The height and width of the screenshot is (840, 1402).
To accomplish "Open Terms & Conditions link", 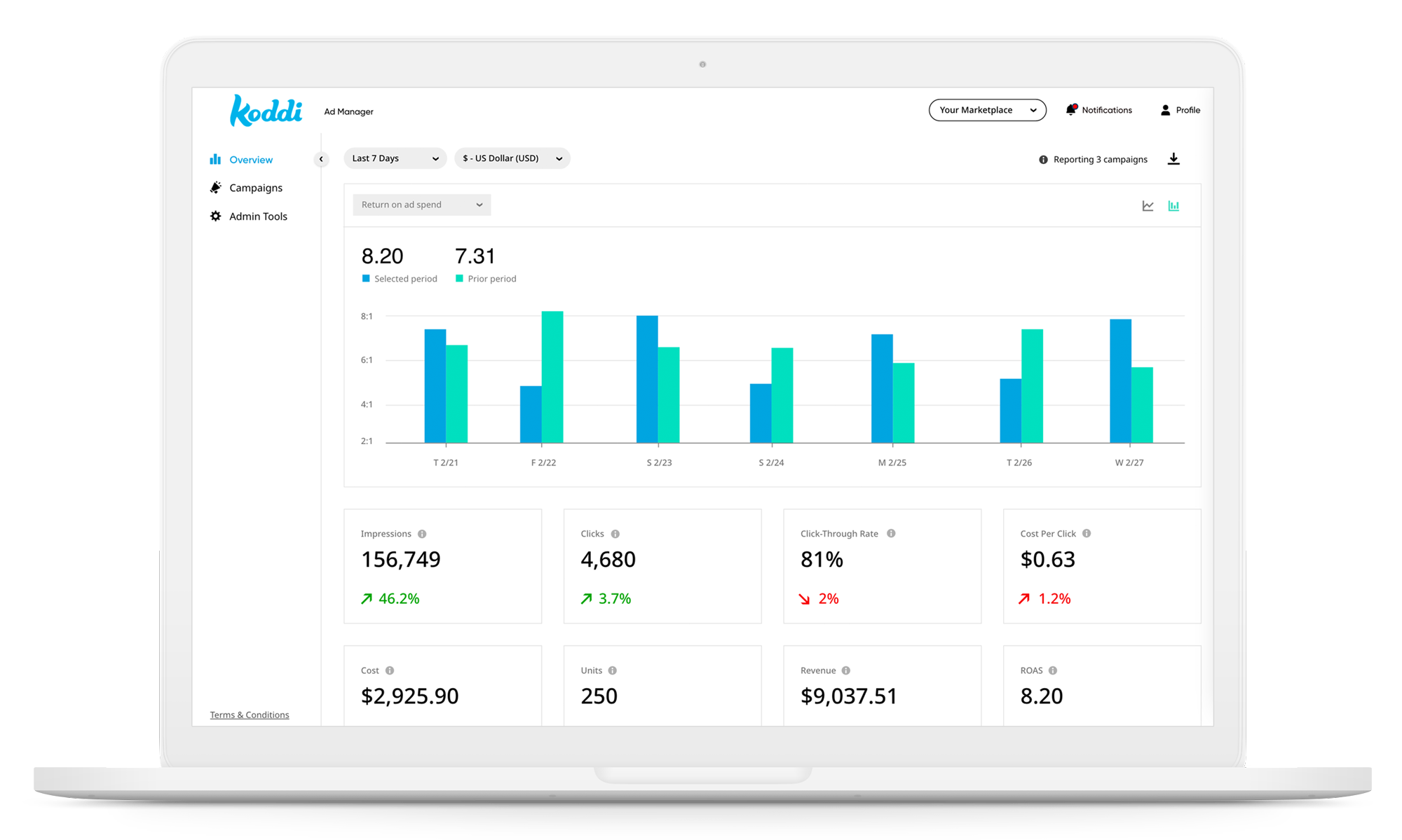I will 249,714.
